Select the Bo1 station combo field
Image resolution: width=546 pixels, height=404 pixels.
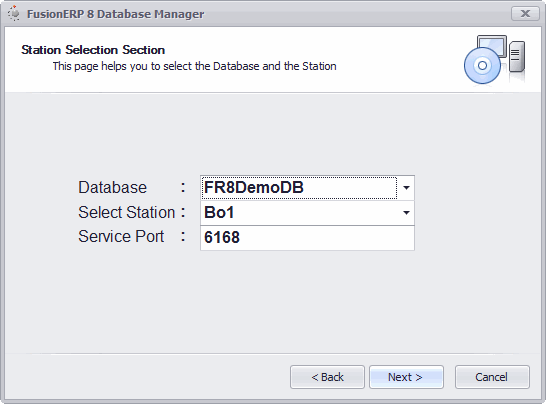point(307,213)
